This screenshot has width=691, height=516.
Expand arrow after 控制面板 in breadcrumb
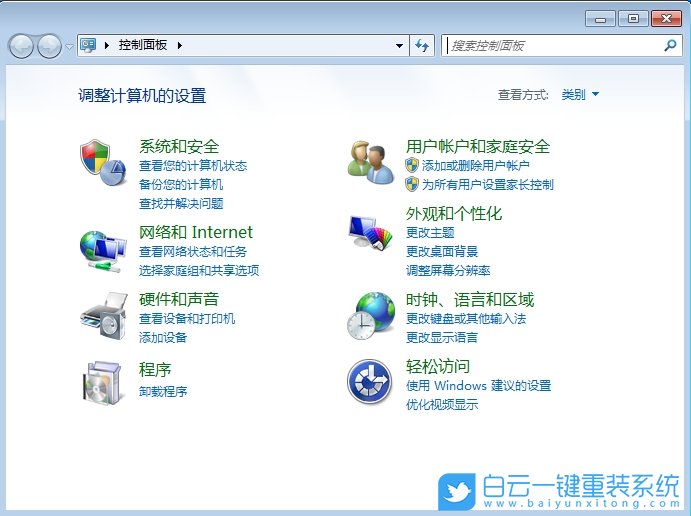(180, 45)
